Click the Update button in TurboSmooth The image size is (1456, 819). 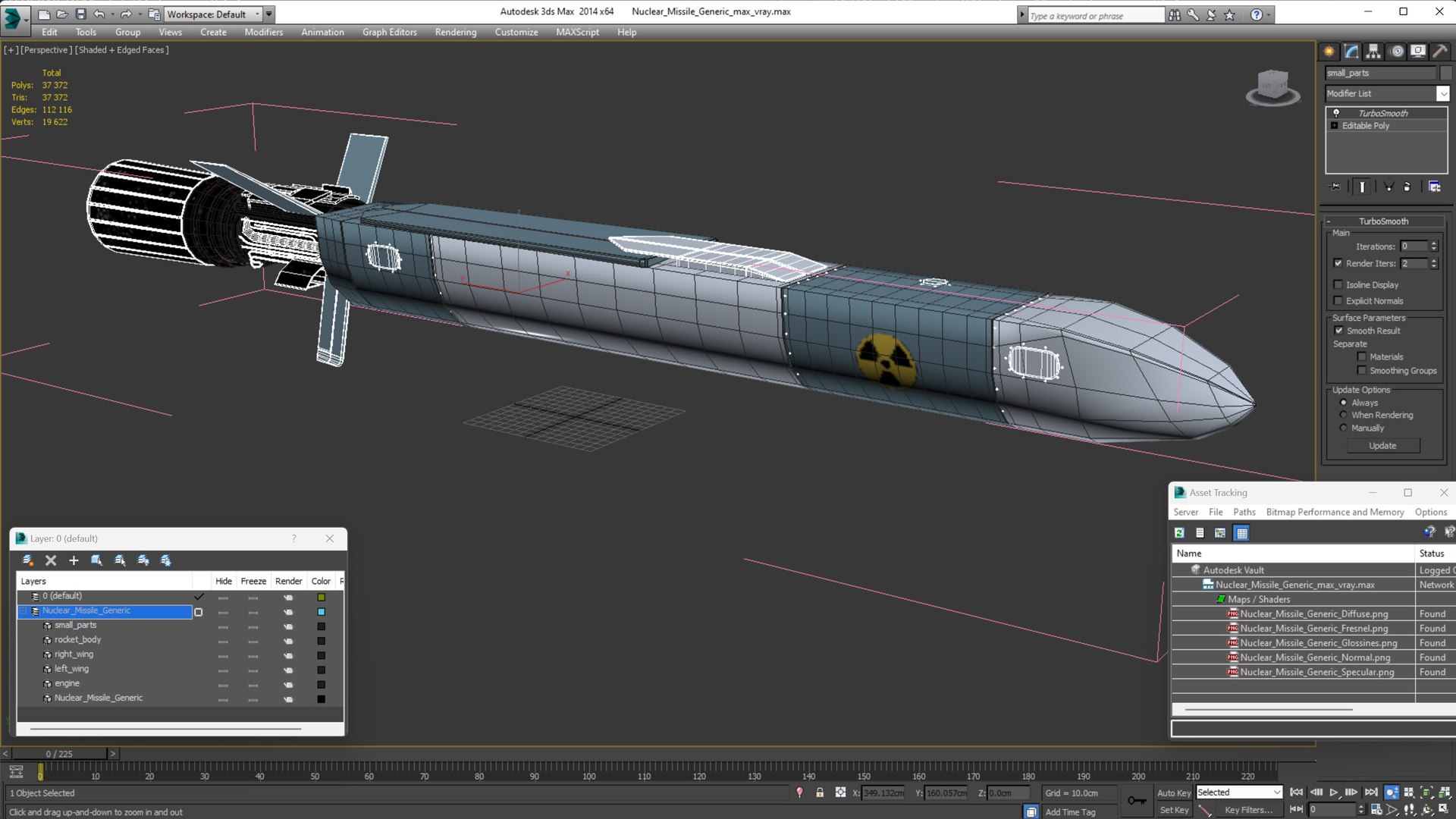point(1382,446)
